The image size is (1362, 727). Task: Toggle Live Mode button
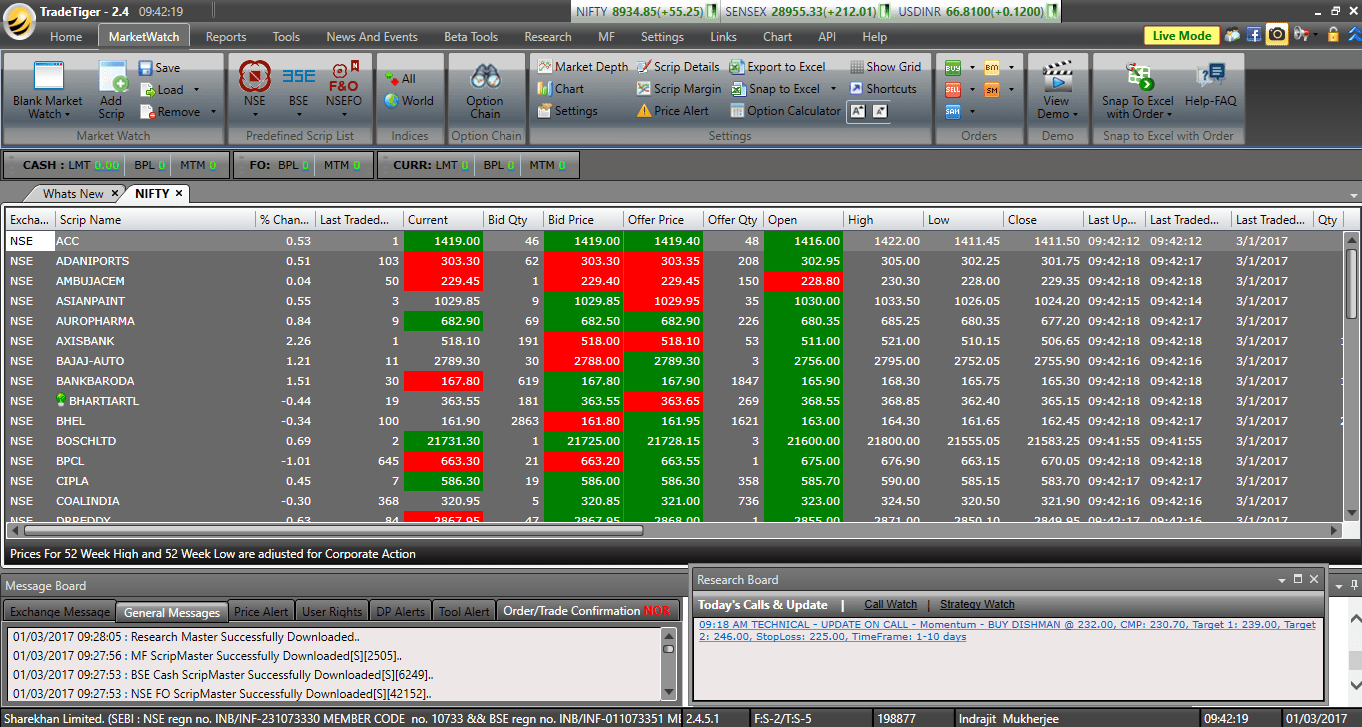coord(1182,36)
